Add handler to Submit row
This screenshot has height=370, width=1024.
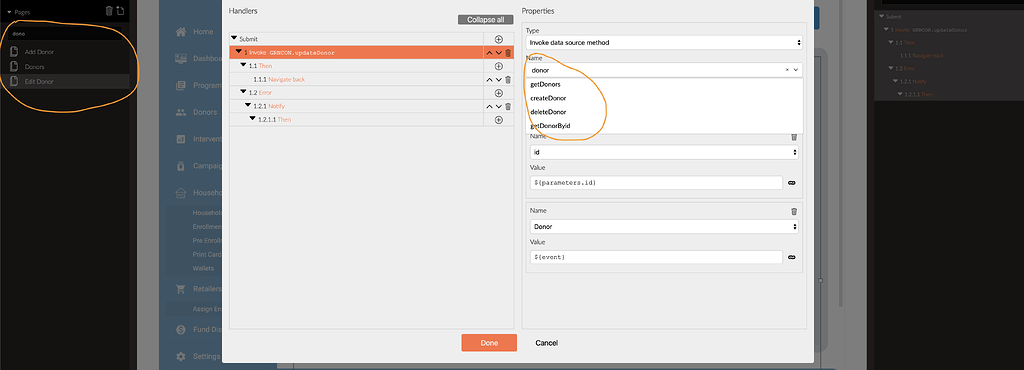pyautogui.click(x=498, y=39)
